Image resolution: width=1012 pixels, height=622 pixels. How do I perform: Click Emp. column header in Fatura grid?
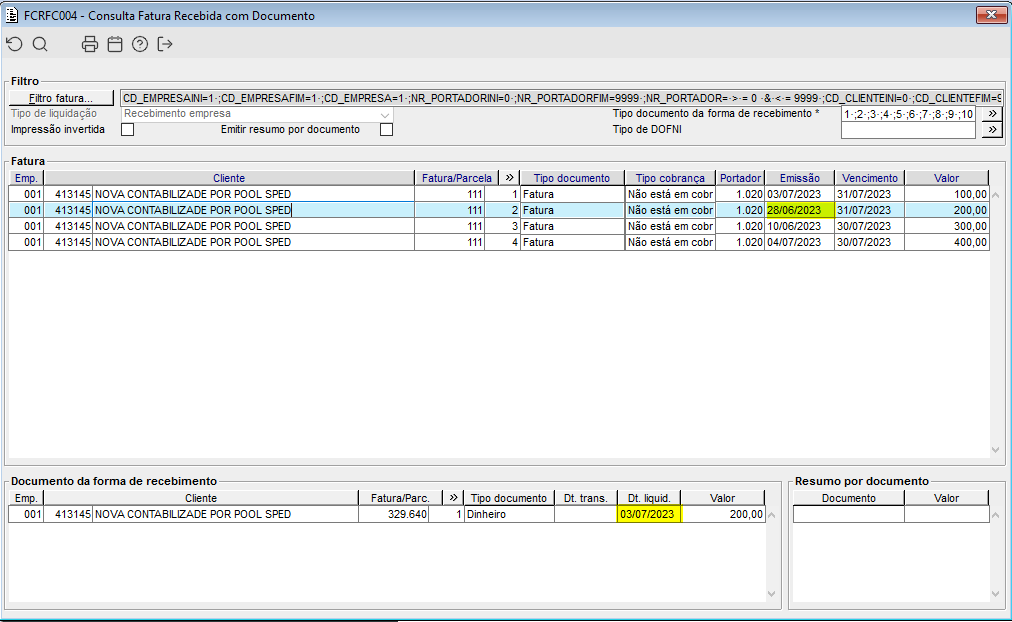(26, 178)
